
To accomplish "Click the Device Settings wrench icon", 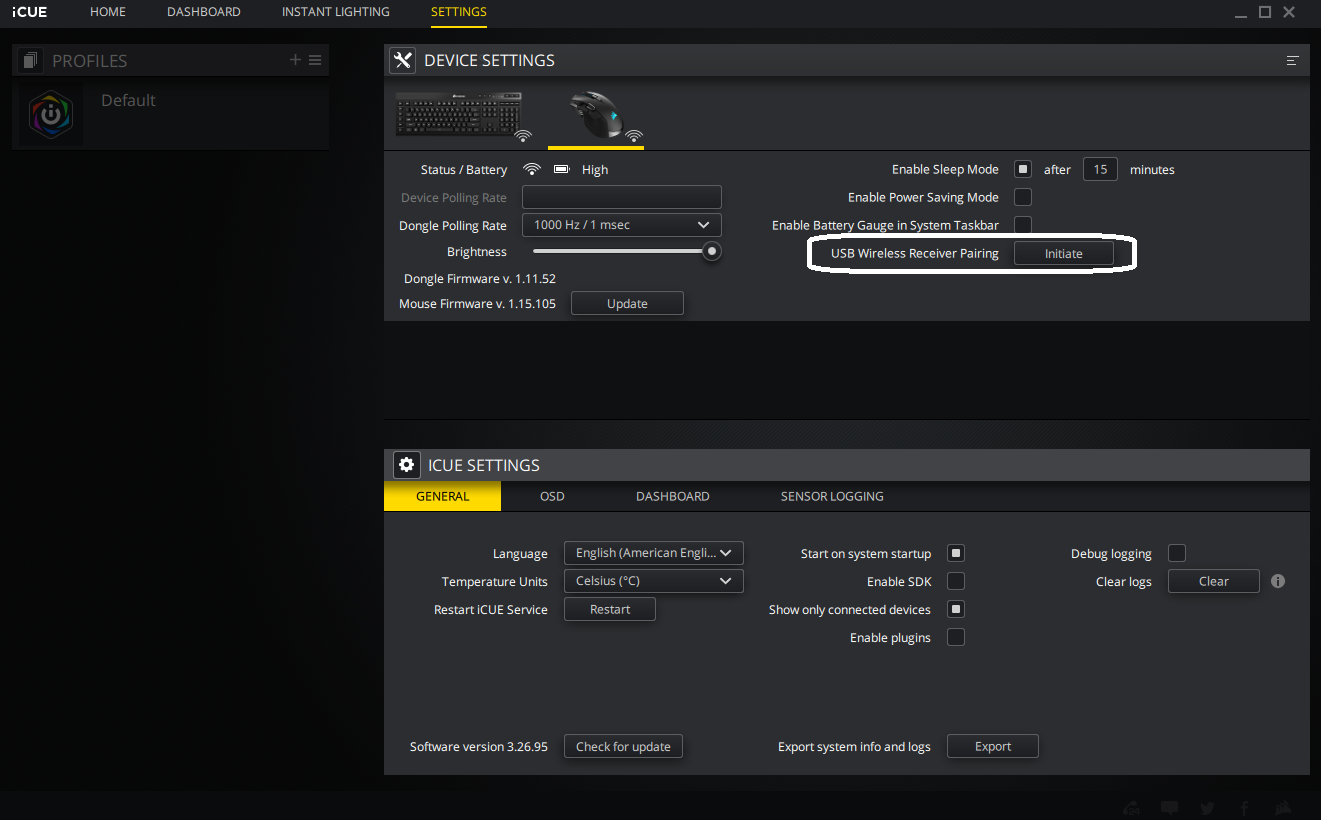I will coord(403,60).
